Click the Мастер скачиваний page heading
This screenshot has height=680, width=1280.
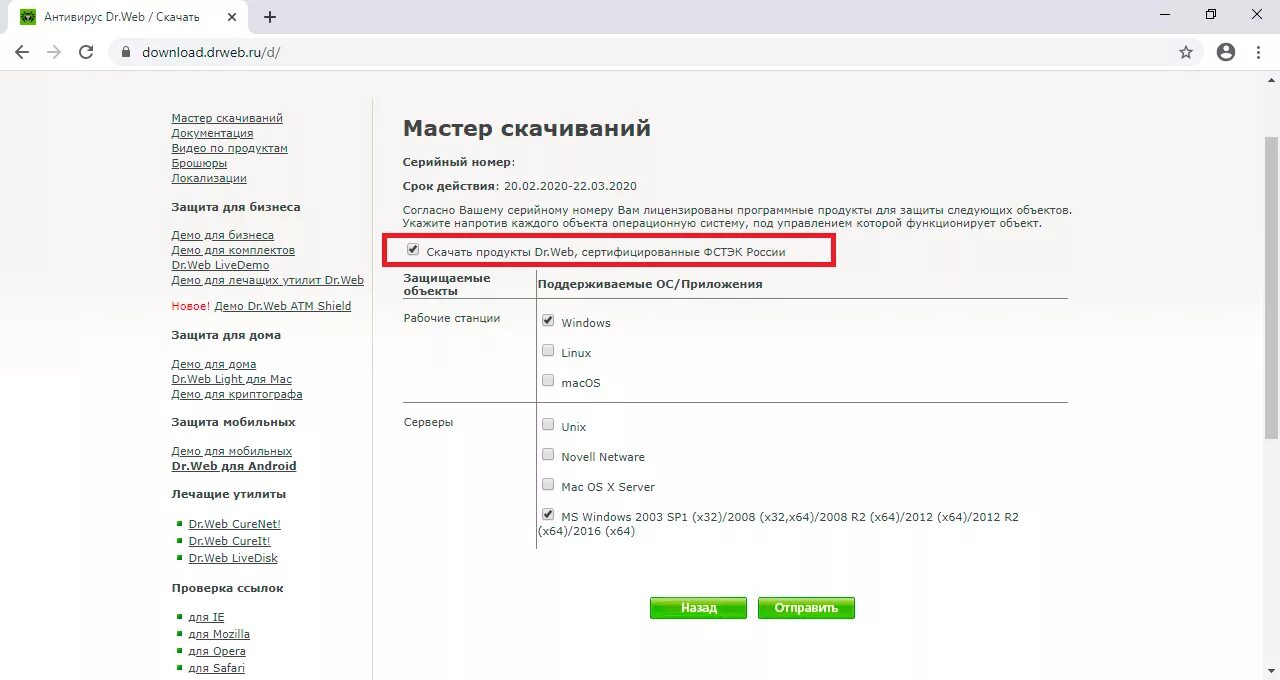527,128
